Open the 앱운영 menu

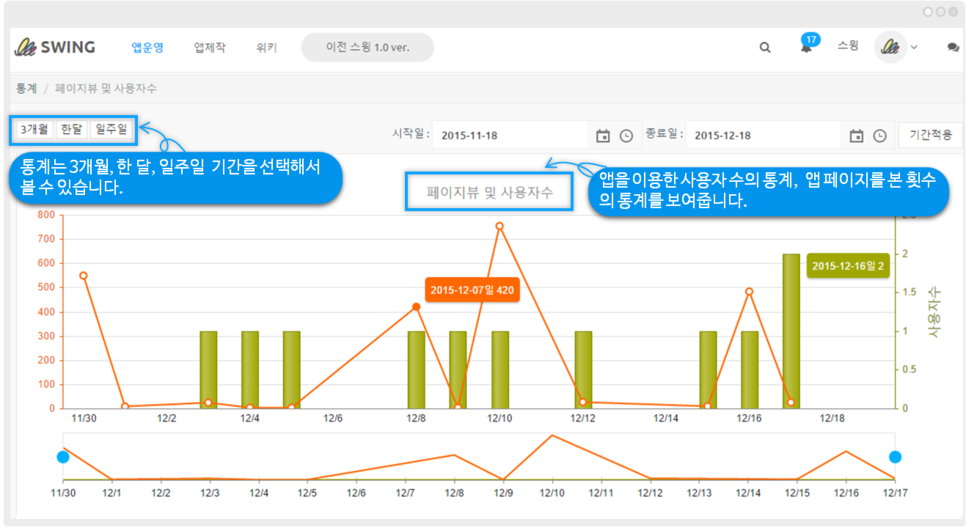pos(148,47)
